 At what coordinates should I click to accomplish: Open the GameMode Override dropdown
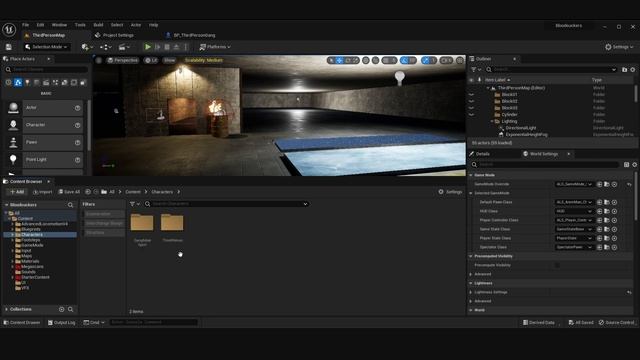tap(574, 184)
